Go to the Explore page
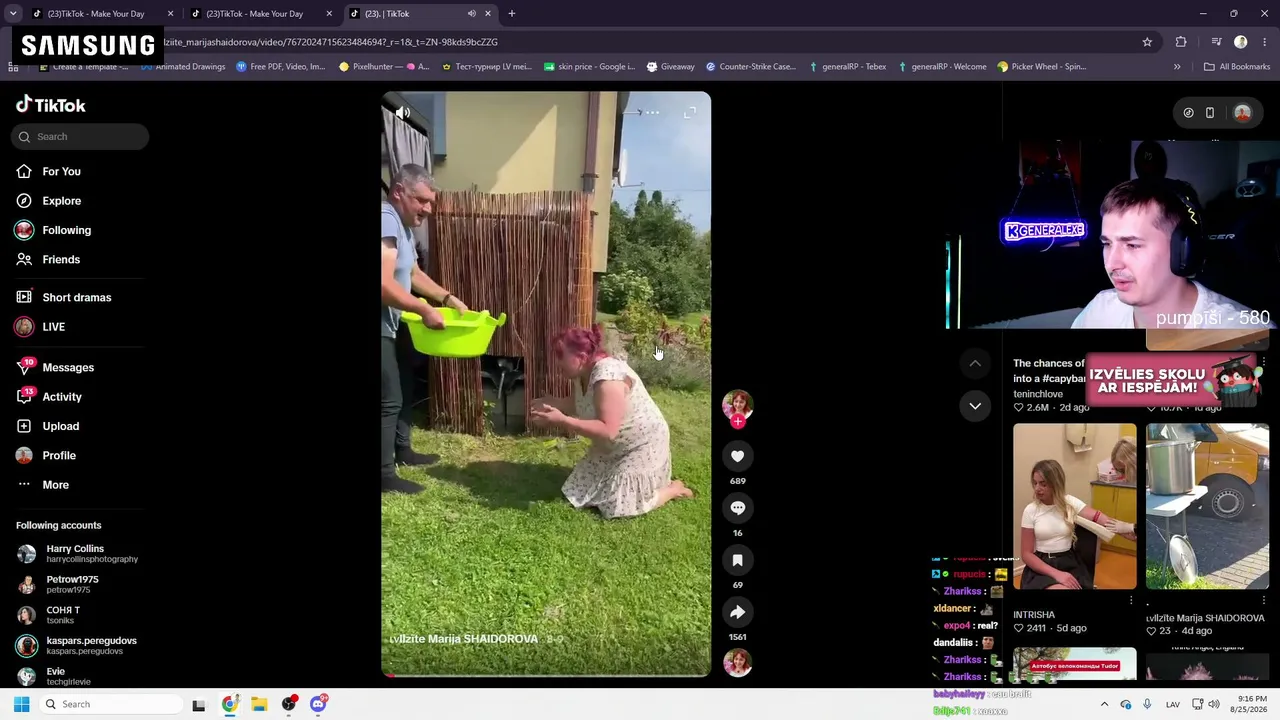1280x720 pixels. tap(61, 201)
